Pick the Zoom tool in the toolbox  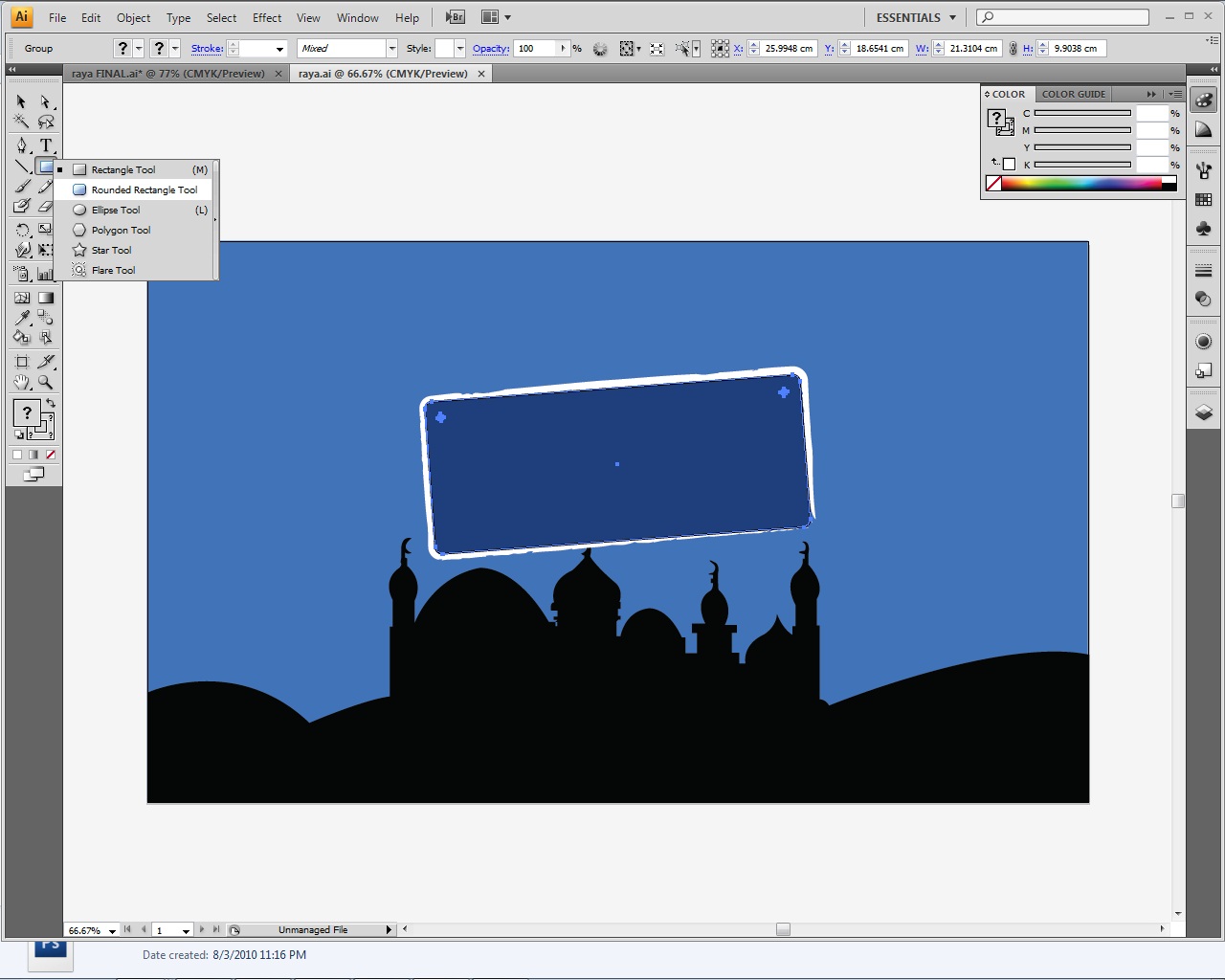point(45,381)
